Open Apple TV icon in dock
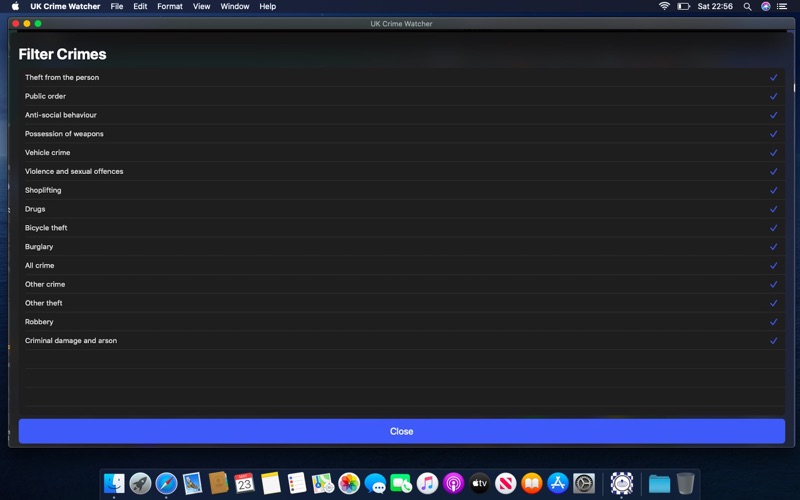 point(479,483)
